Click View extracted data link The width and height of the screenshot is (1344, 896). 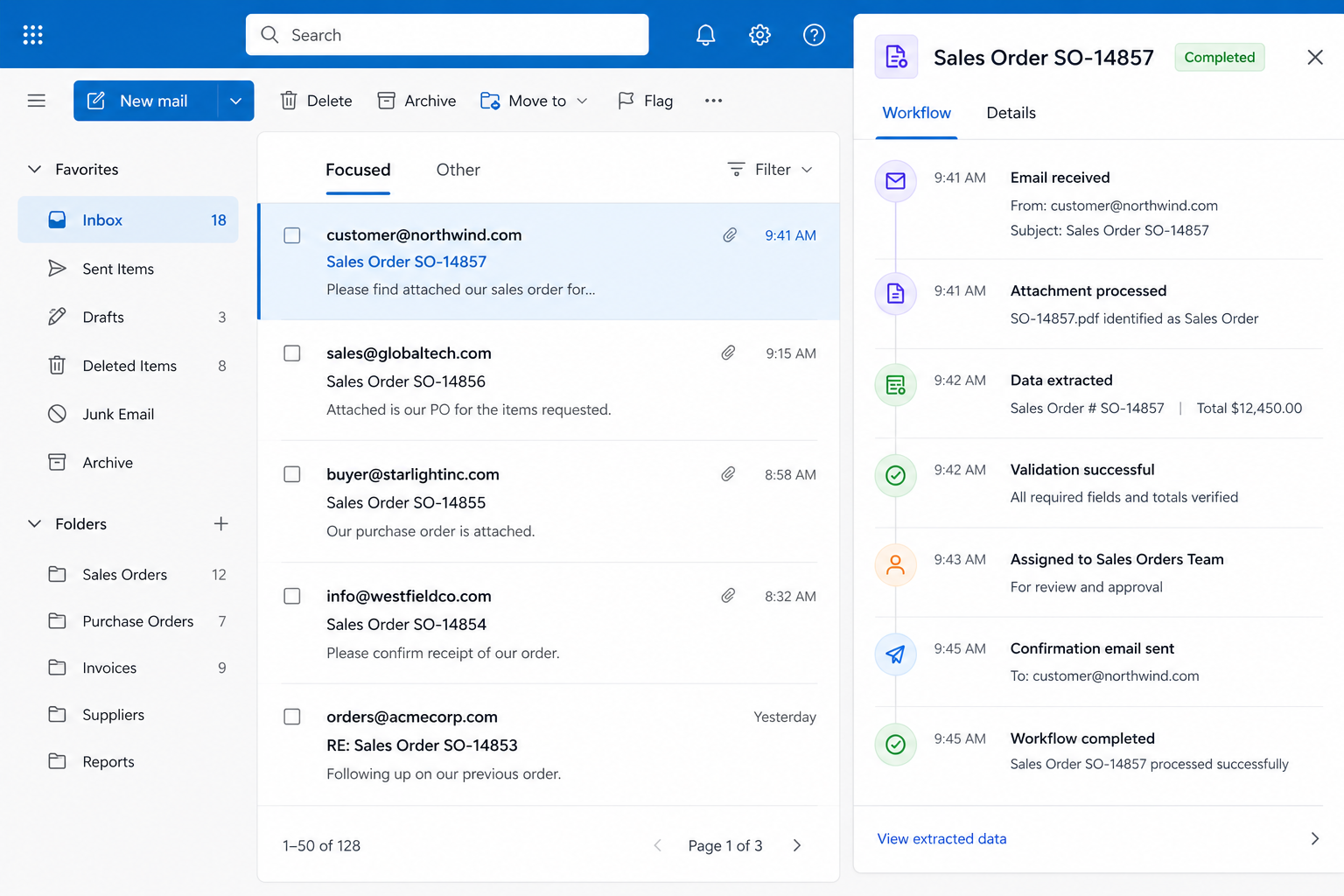click(941, 838)
